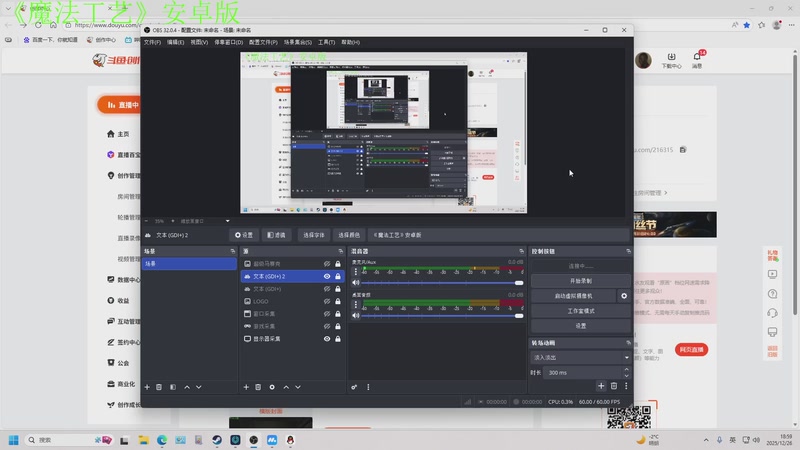The width and height of the screenshot is (800, 450).
Task: Unlock the LOGO source
Action: tap(338, 302)
